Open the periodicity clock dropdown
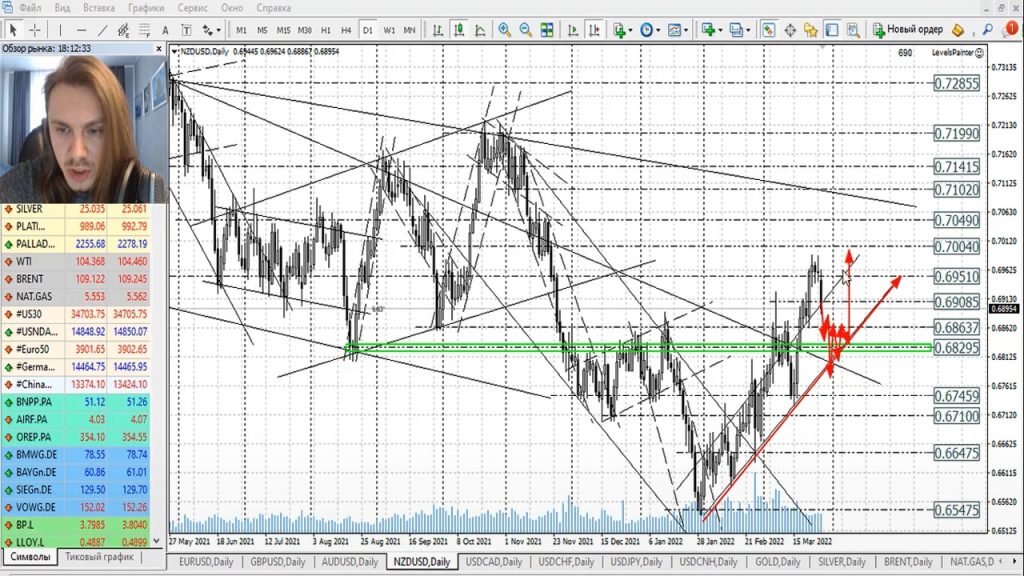This screenshot has width=1024, height=576. (650, 30)
